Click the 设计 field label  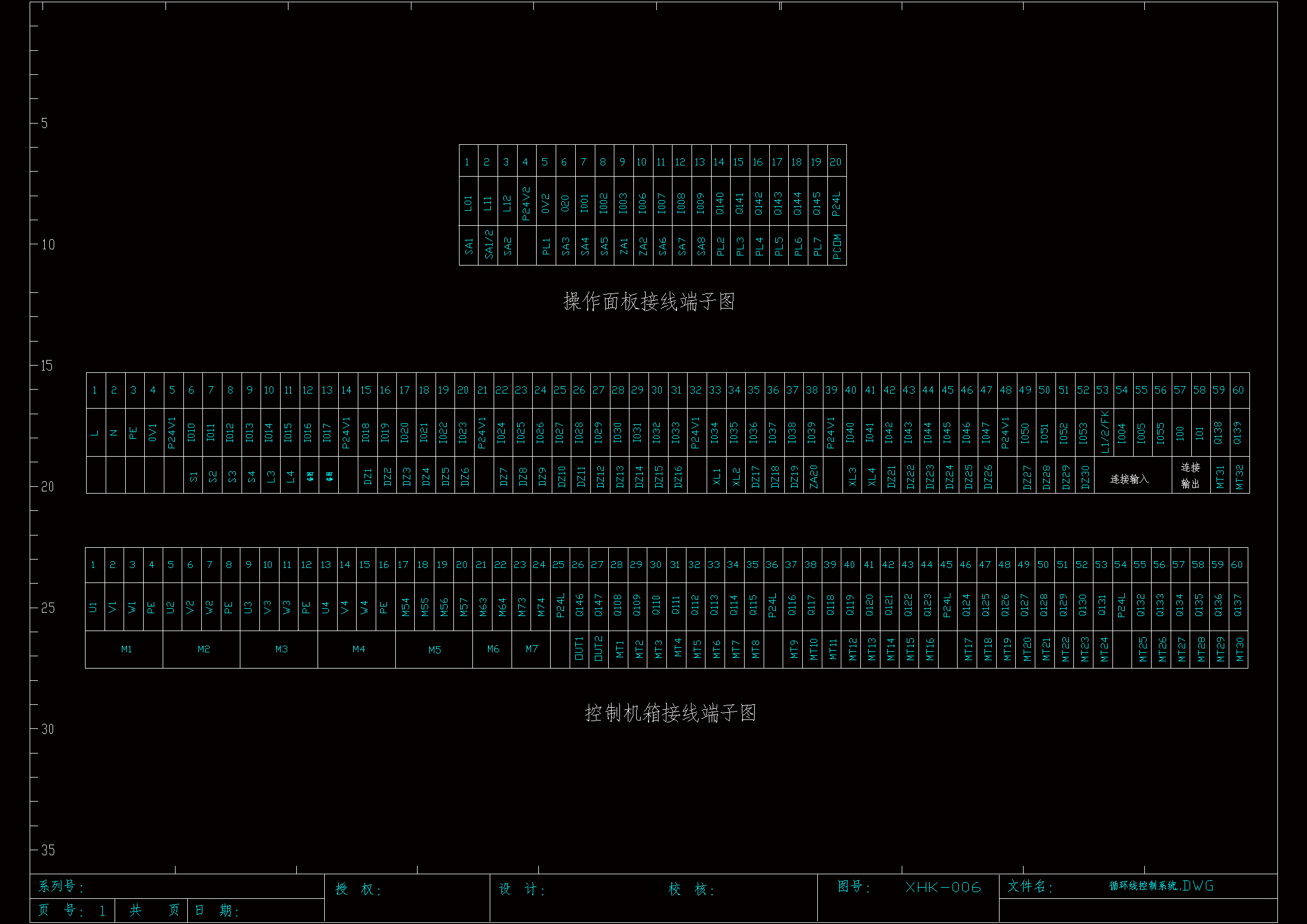pyautogui.click(x=522, y=889)
